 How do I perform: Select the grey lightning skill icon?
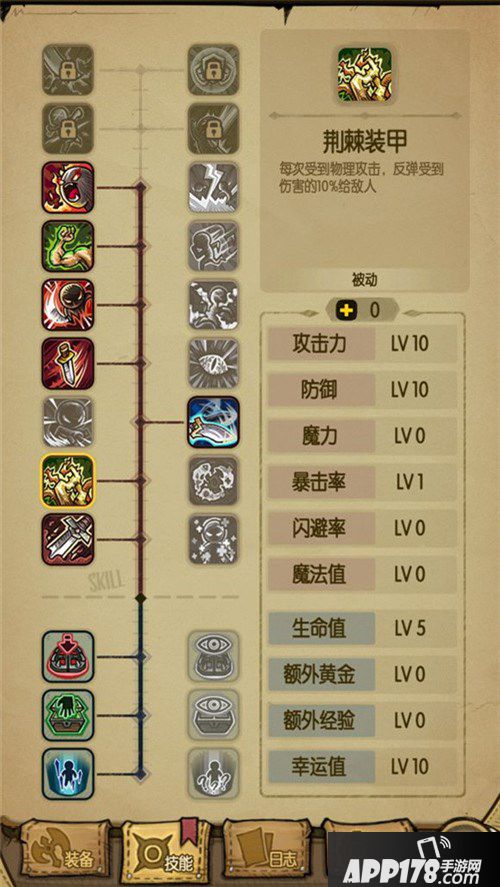point(213,187)
